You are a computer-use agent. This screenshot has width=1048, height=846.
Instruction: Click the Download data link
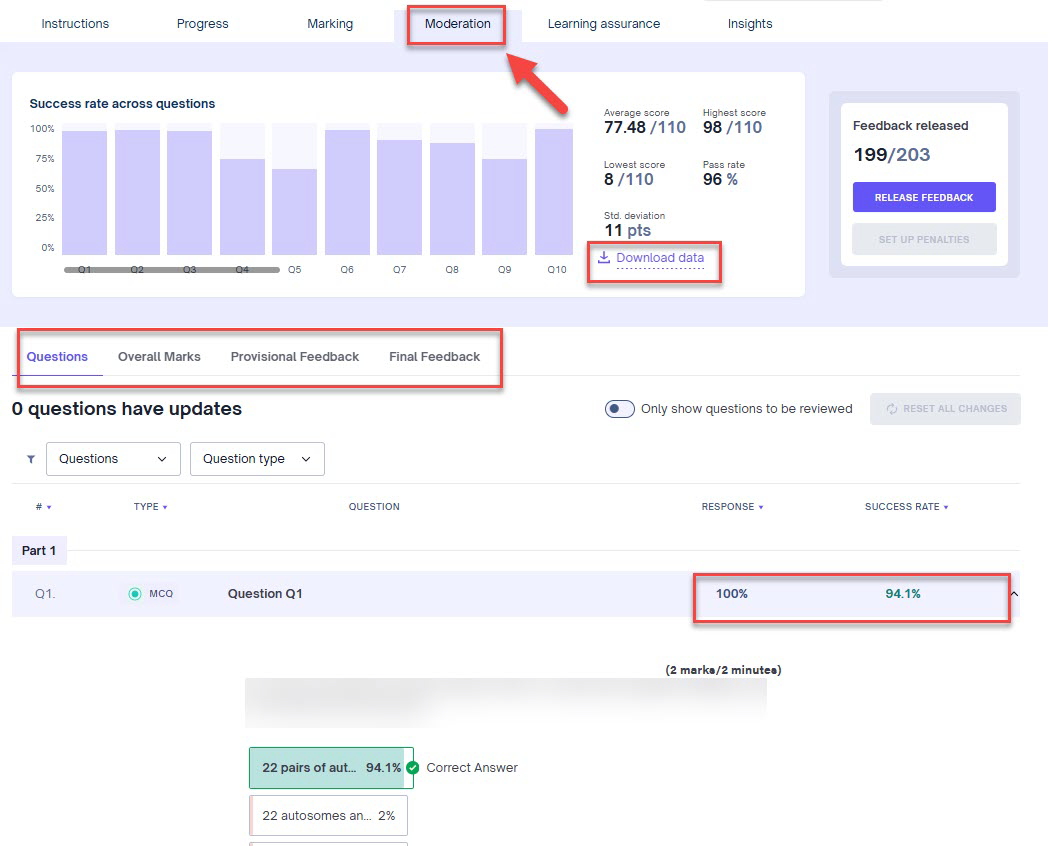pos(660,258)
